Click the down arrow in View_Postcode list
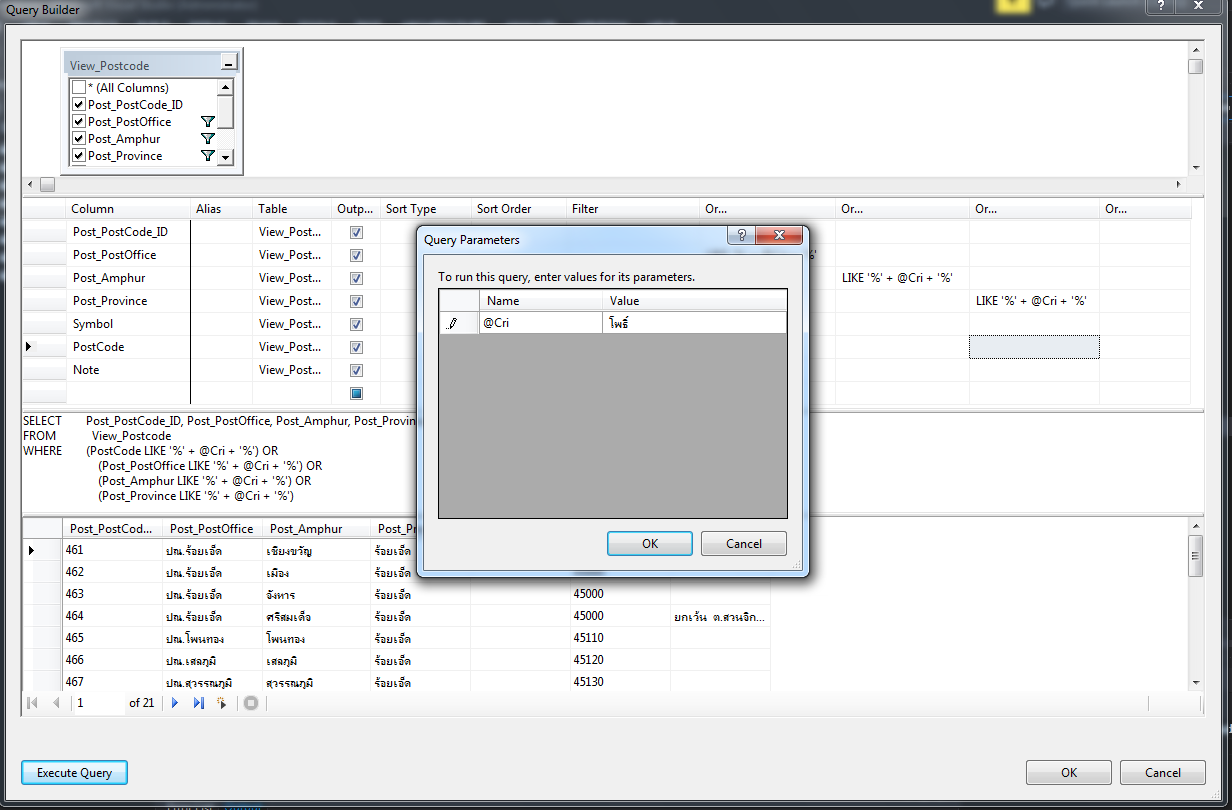Screen dimensions: 1232x810 coord(225,157)
